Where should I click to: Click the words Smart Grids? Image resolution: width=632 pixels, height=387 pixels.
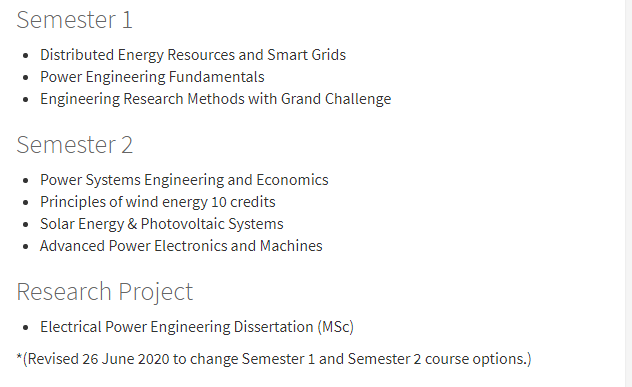coord(306,55)
